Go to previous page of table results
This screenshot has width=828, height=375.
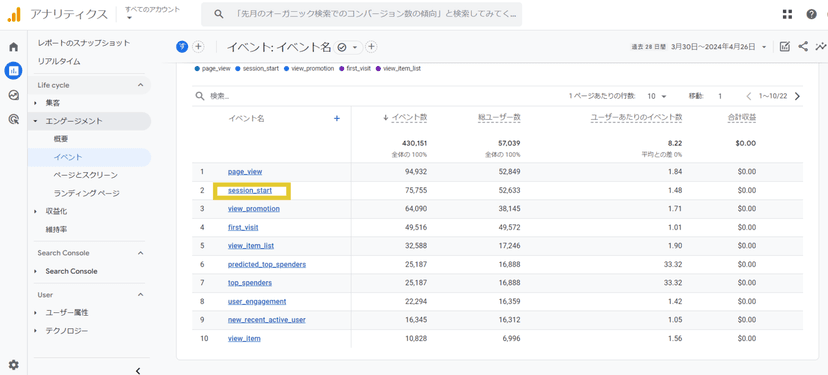(x=749, y=96)
